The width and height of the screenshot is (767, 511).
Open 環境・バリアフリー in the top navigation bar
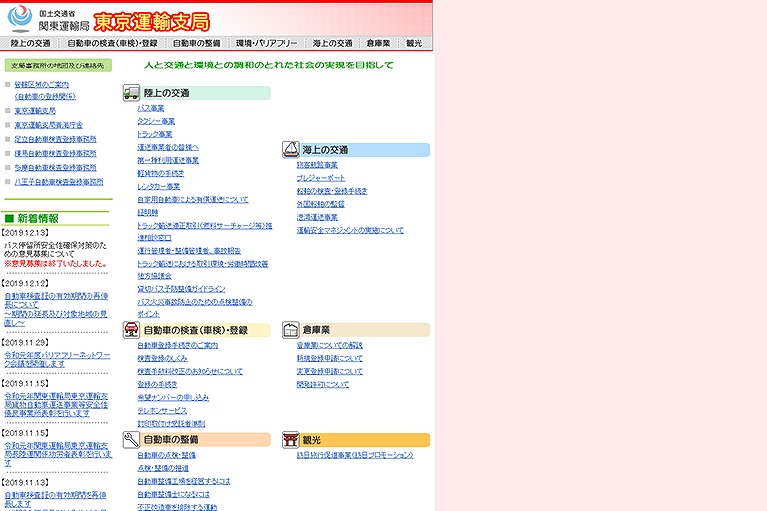266,43
